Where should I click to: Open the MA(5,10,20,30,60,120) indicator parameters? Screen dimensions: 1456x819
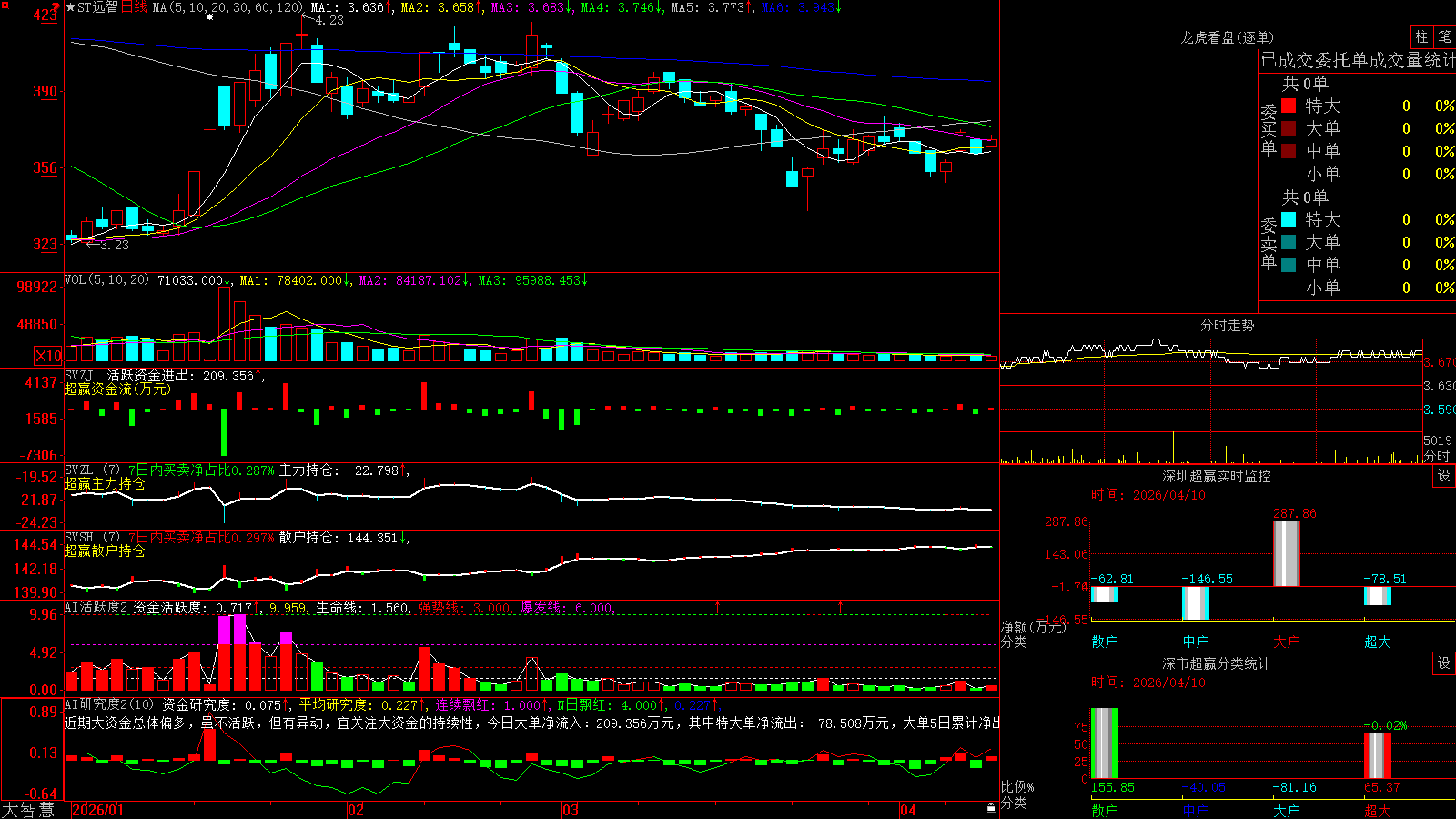227,7
